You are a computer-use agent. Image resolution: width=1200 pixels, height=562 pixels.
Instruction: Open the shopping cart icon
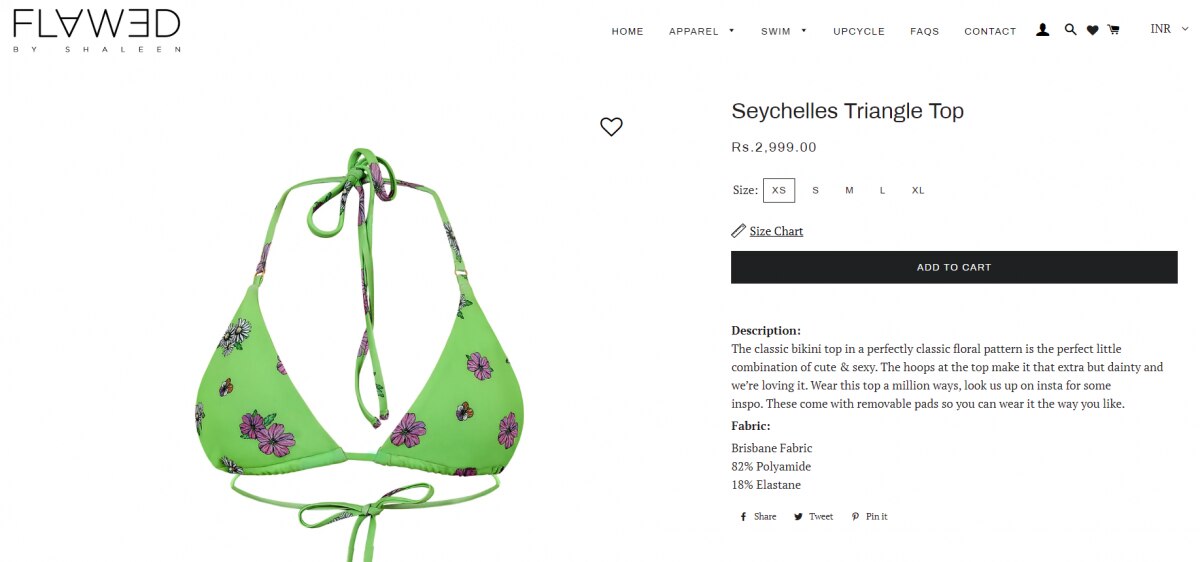[x=1114, y=30]
